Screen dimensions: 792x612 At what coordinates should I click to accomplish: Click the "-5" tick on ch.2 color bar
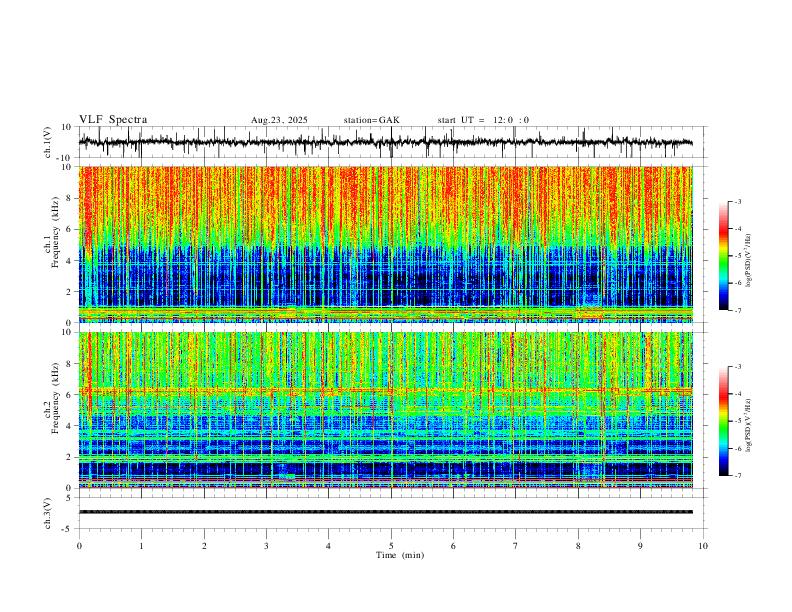pyautogui.click(x=738, y=421)
